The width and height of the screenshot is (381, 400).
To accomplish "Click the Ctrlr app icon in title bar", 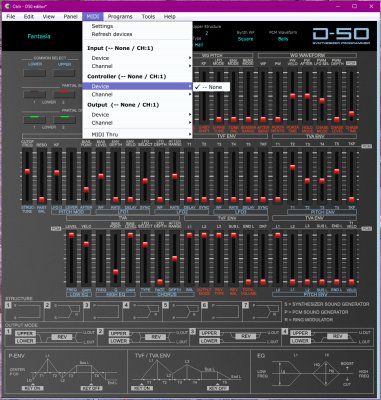I will point(8,6).
